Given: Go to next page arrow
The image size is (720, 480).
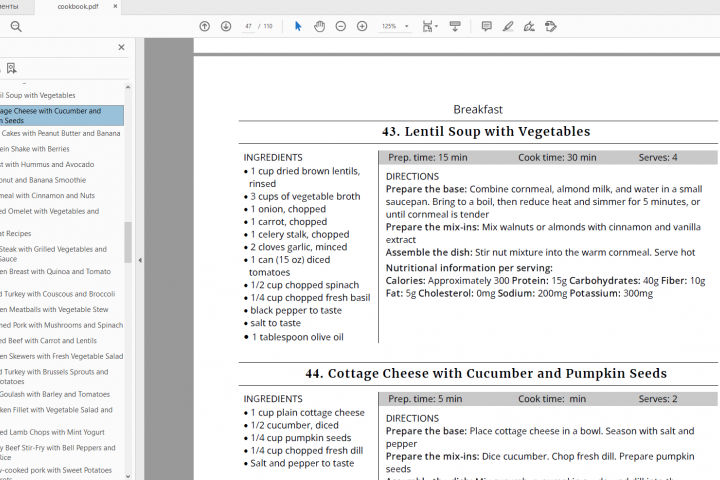Looking at the screenshot, I should click(x=225, y=26).
